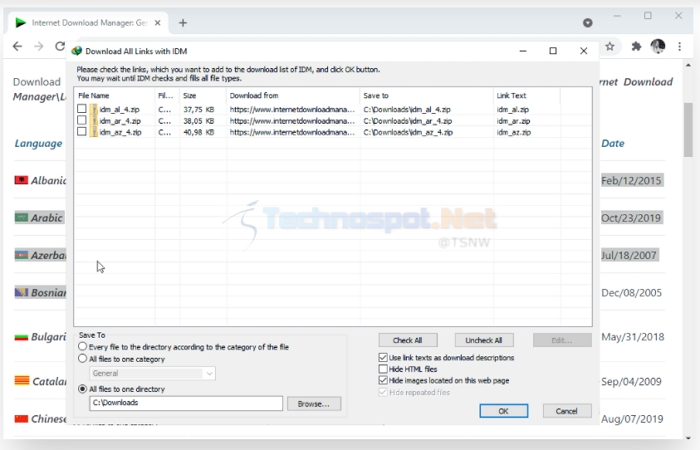This screenshot has height=450, width=700.
Task: Click the Albanian flag icon on the page
Action: point(21,180)
